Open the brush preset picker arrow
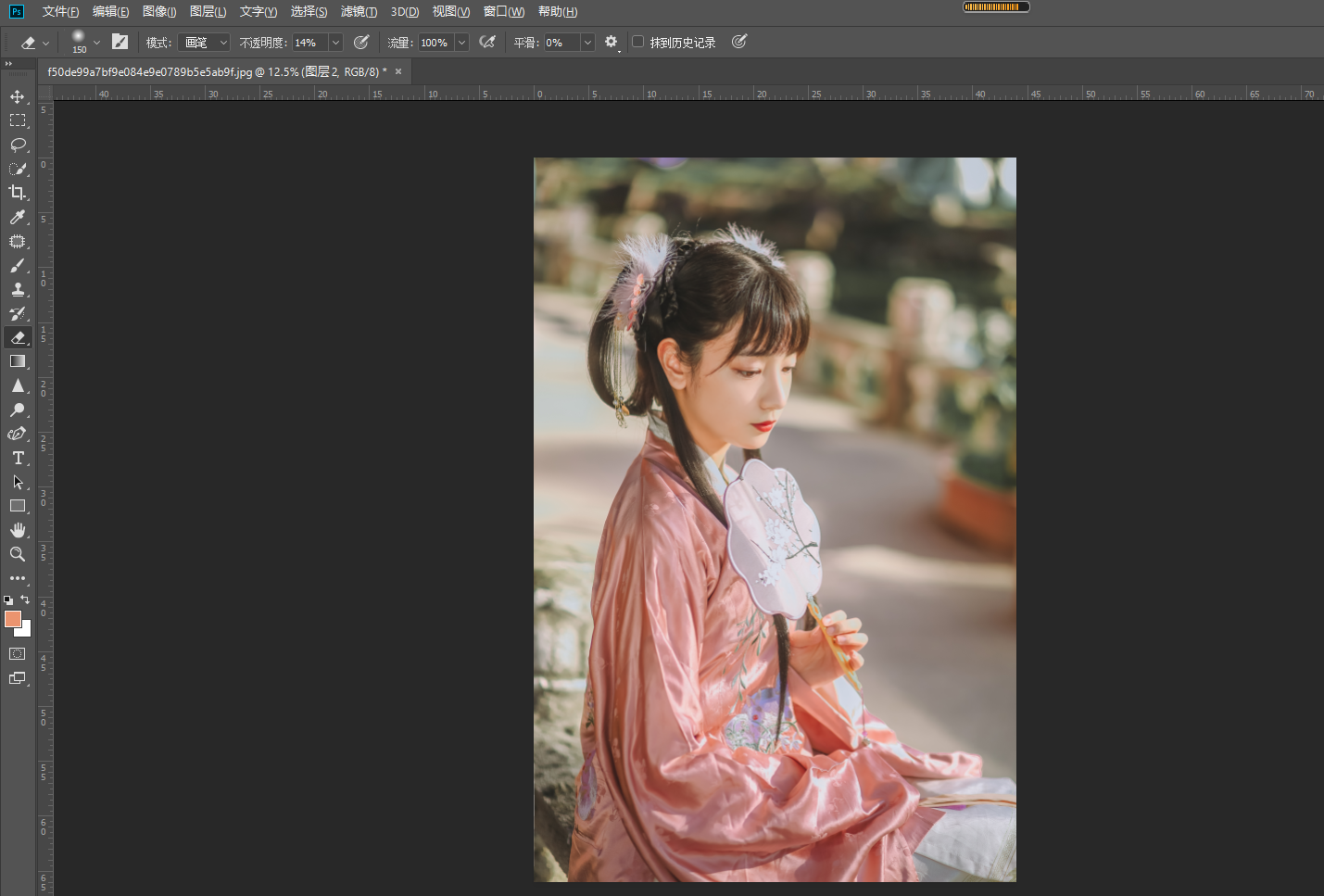 (x=96, y=43)
